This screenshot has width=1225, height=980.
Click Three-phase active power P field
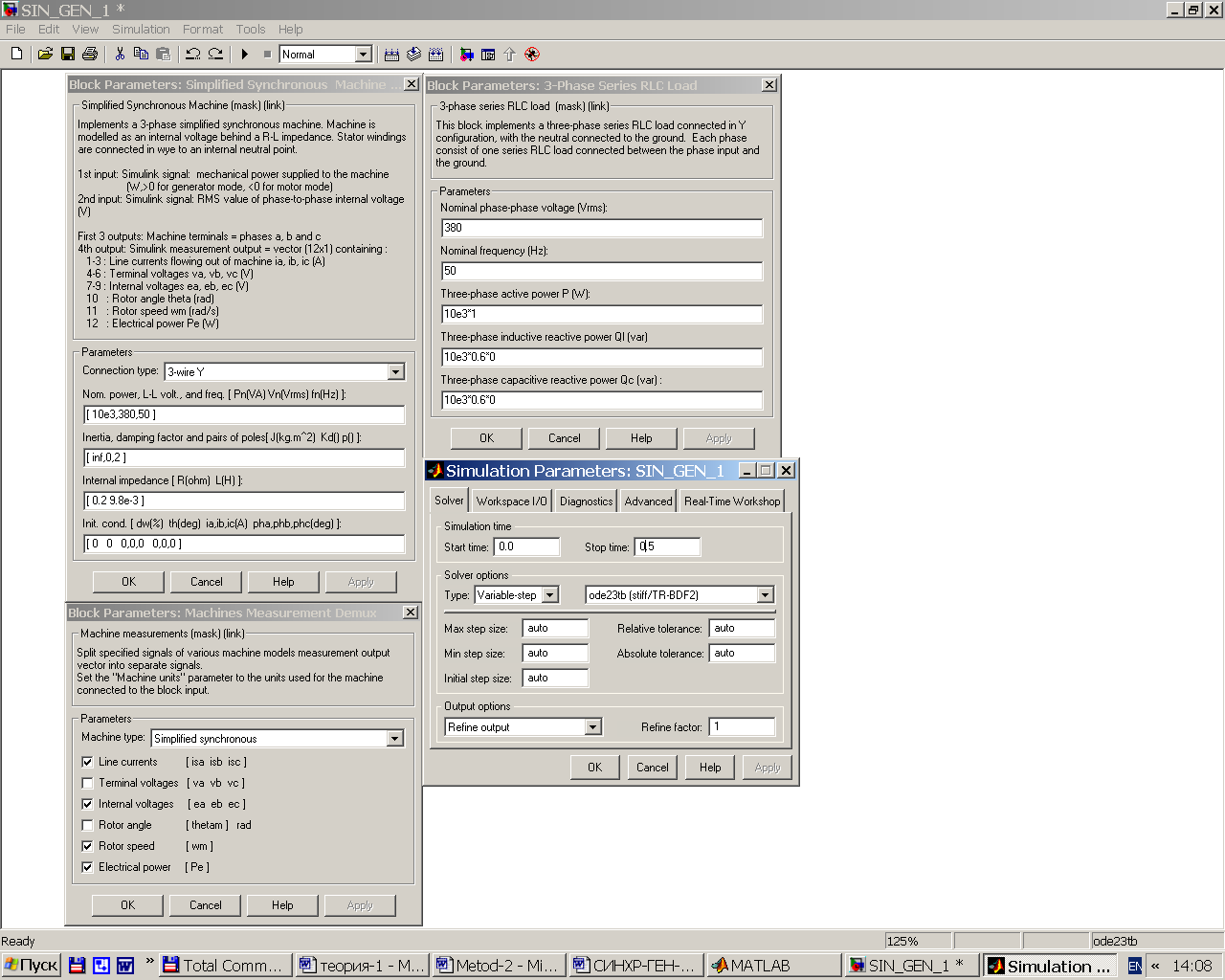[602, 314]
